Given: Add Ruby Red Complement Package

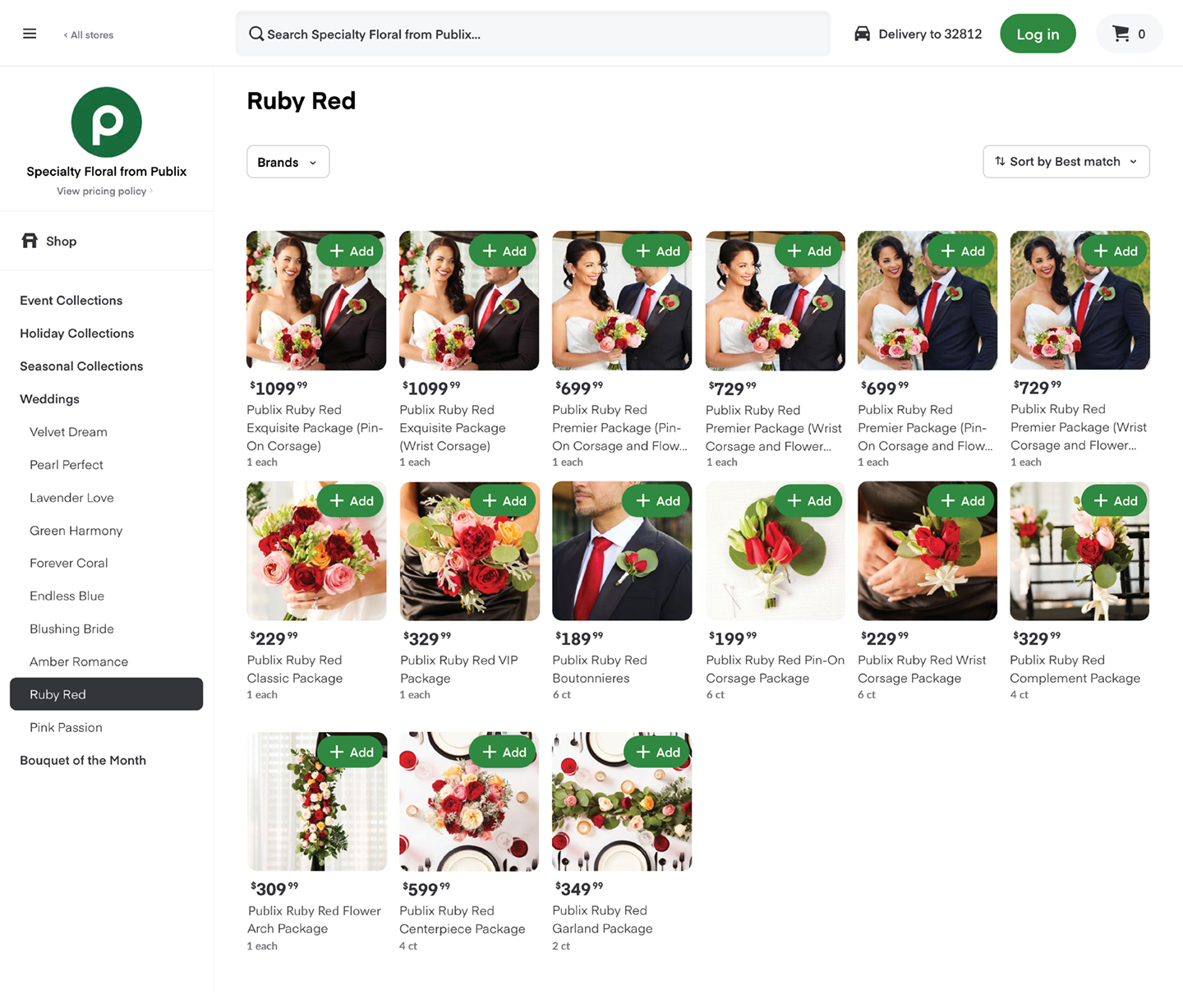Looking at the screenshot, I should click(x=1115, y=500).
